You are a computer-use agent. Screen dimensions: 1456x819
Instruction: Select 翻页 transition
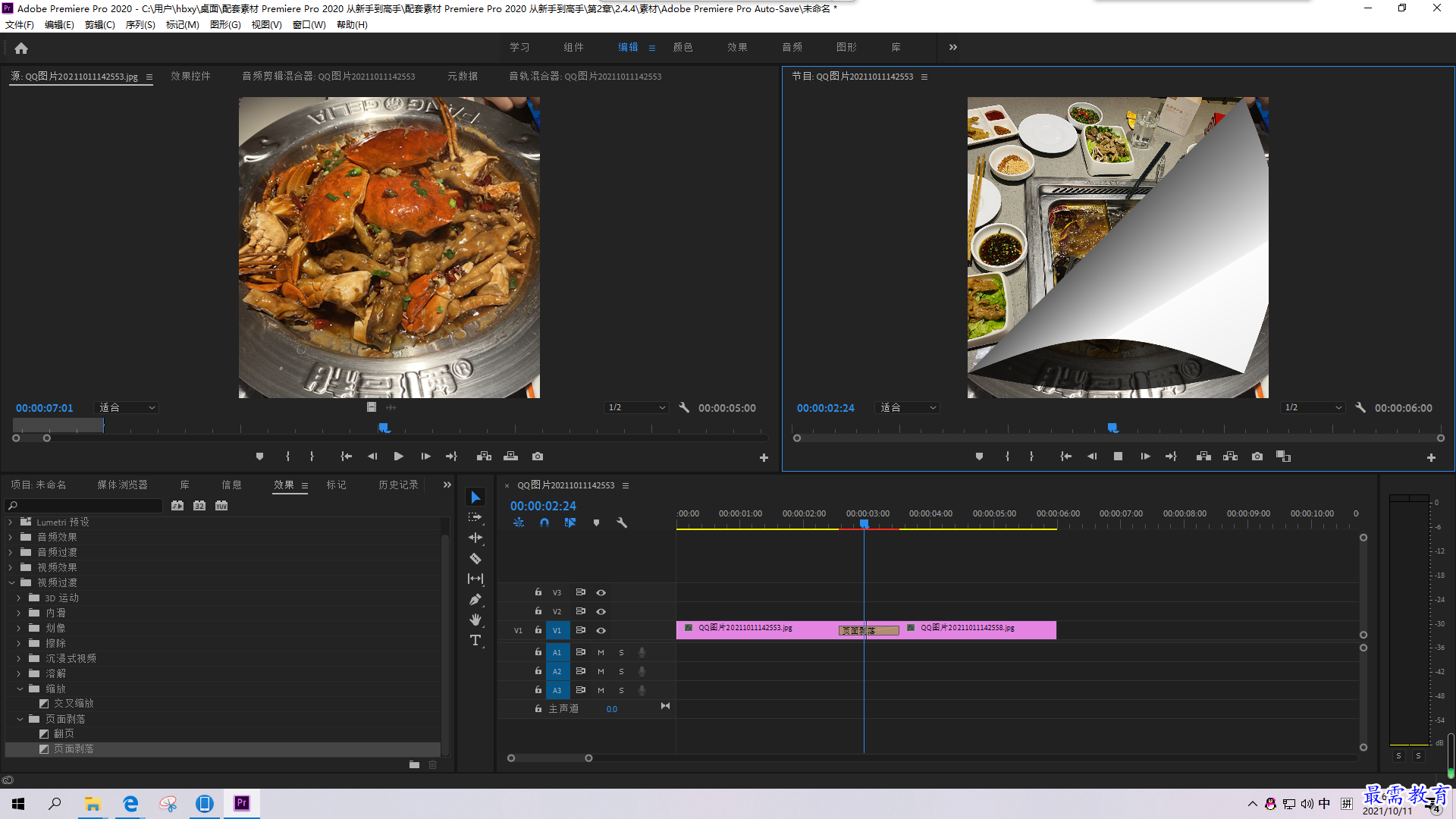click(x=64, y=734)
